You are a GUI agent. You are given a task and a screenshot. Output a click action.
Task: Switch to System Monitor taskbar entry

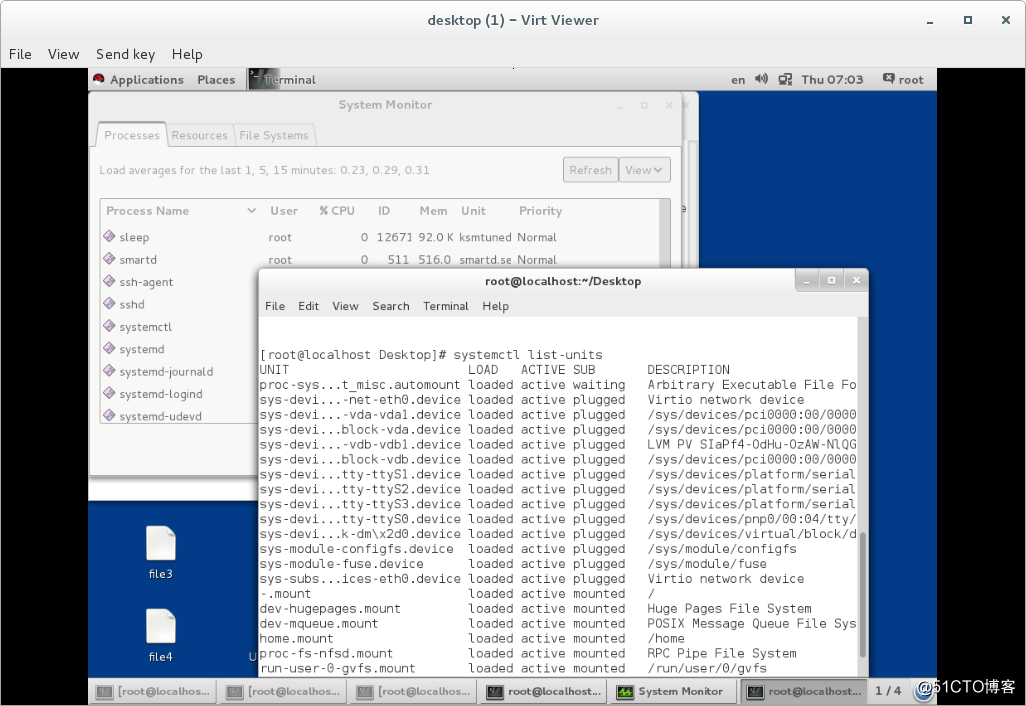(673, 692)
